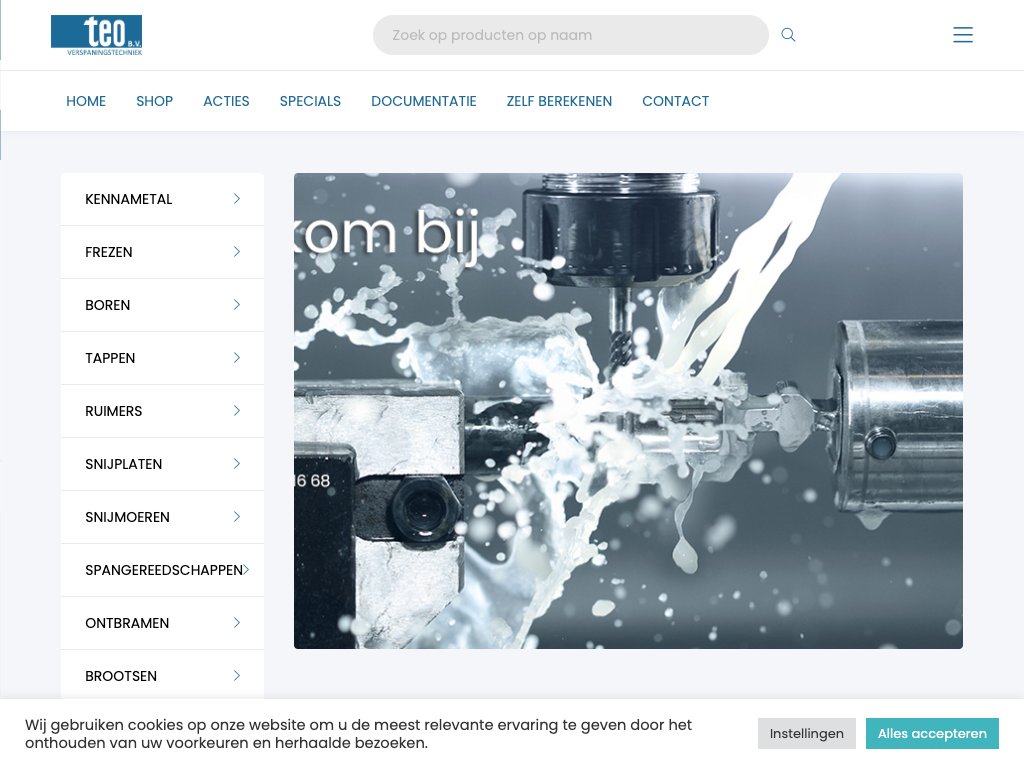Click the arrow next to TAPPEN

(237, 358)
